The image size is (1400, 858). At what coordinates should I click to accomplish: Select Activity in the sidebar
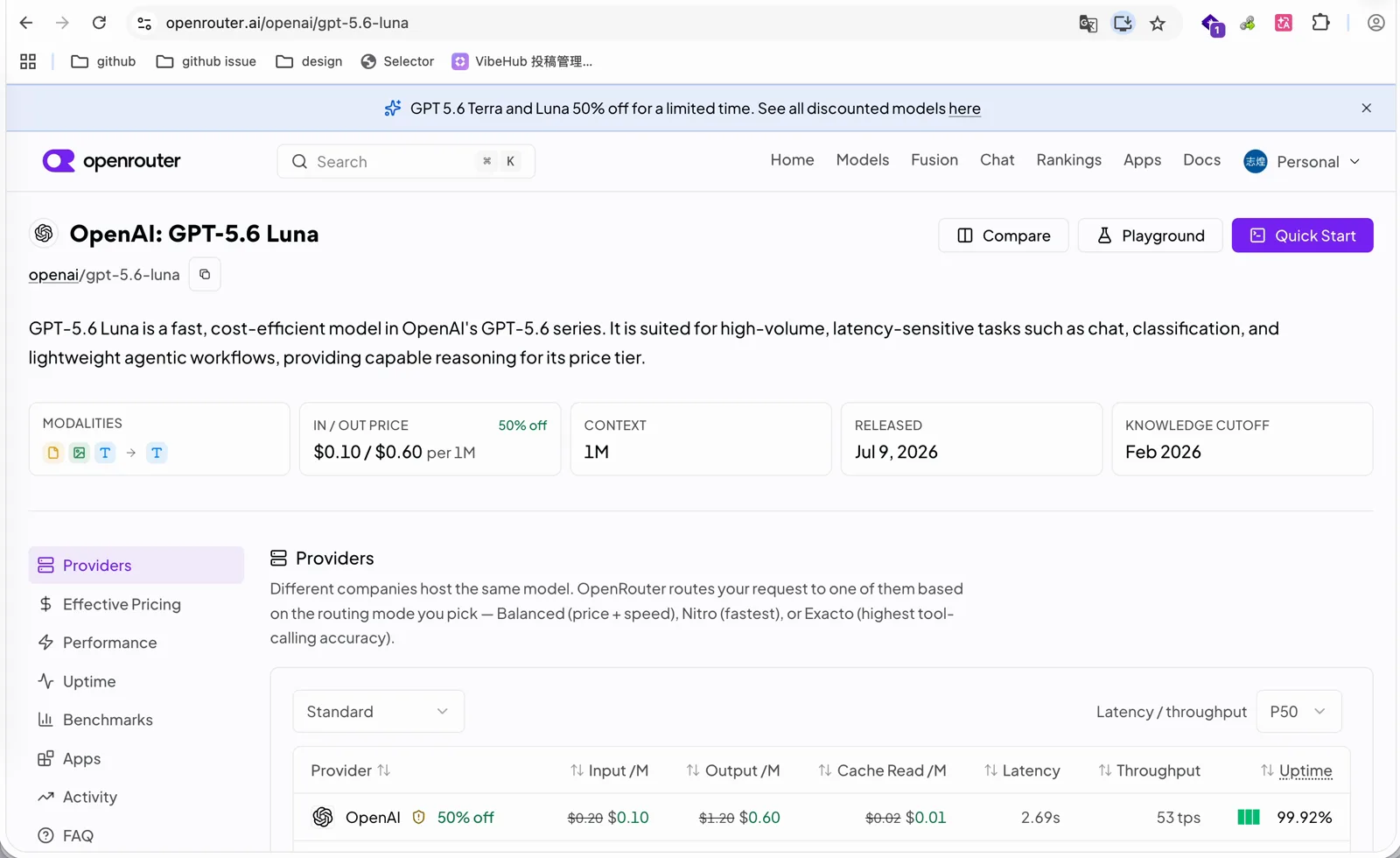(x=136, y=797)
